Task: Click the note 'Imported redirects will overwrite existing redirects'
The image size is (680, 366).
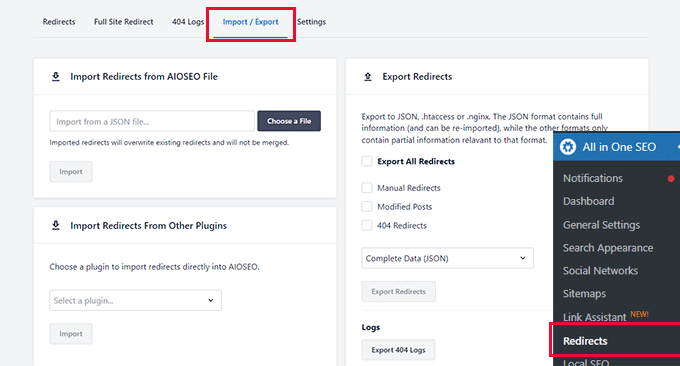Action: click(169, 143)
